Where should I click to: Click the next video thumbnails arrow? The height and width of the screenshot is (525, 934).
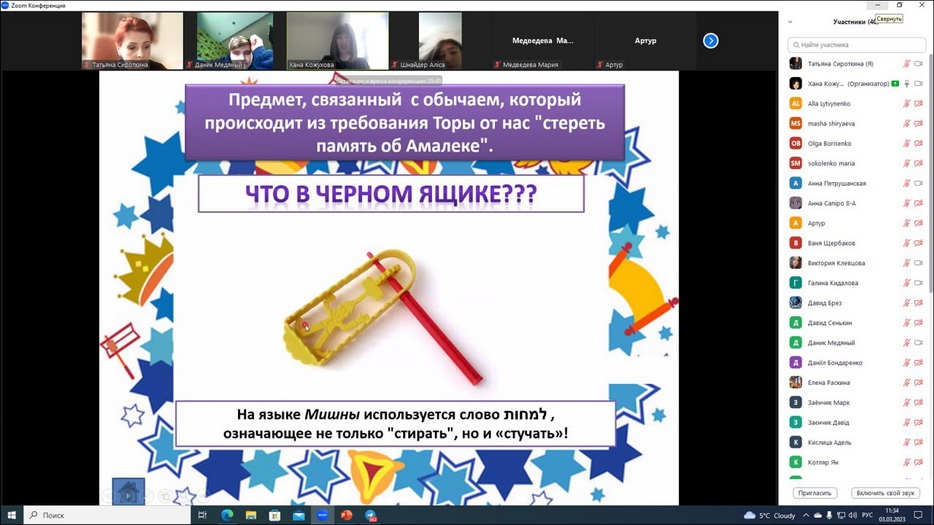point(710,41)
